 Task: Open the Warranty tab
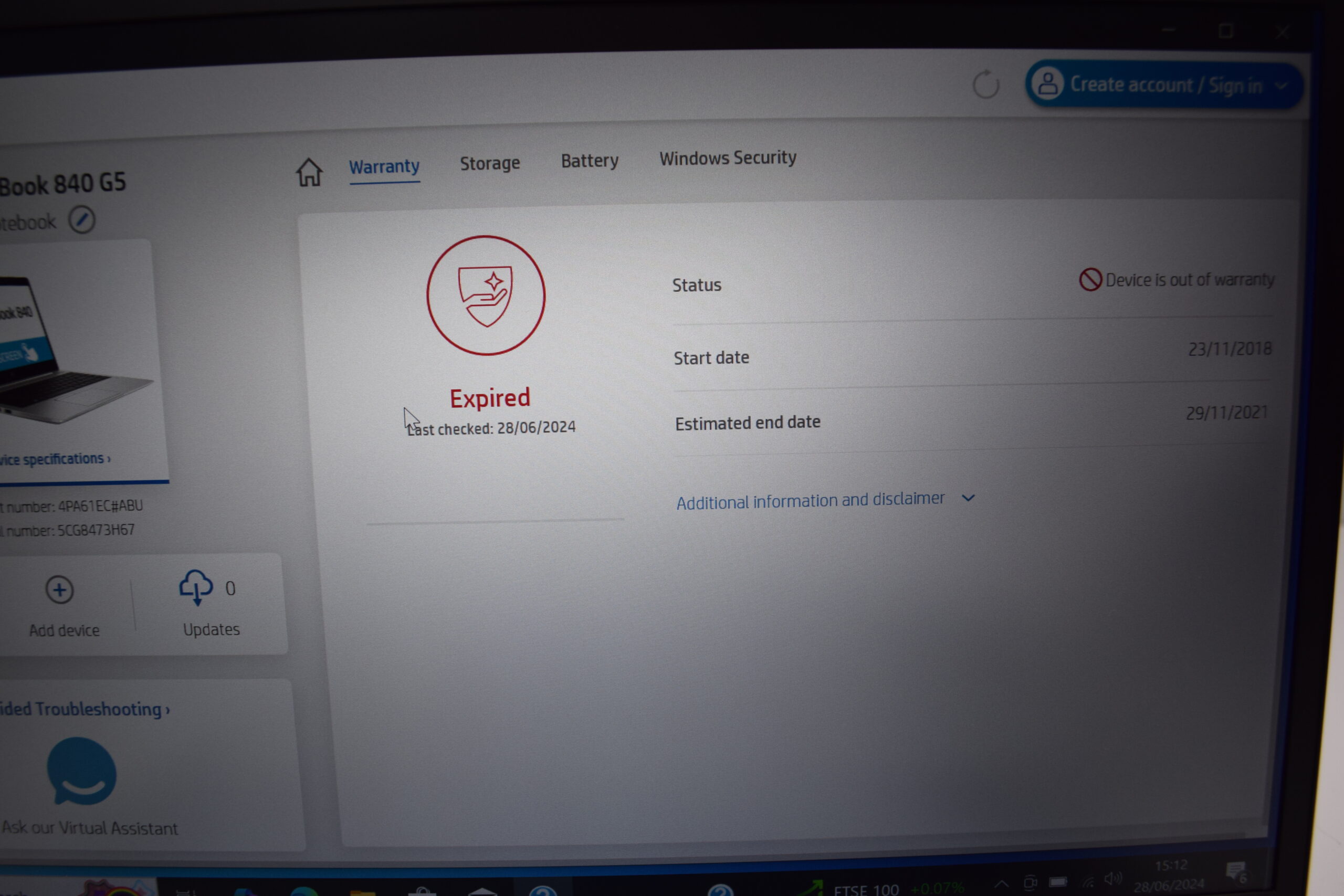pos(384,167)
